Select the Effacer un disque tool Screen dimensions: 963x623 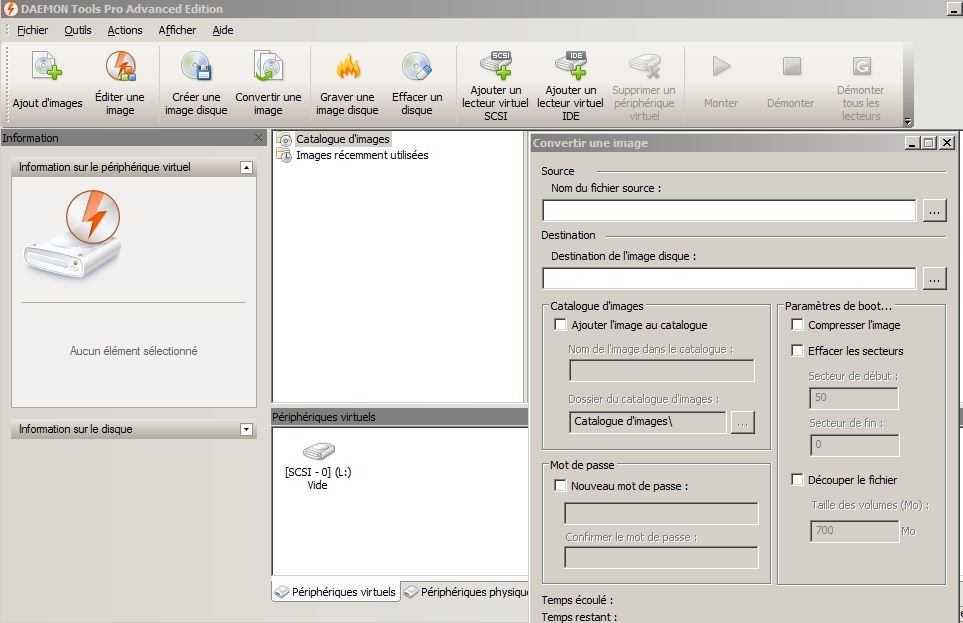click(417, 66)
